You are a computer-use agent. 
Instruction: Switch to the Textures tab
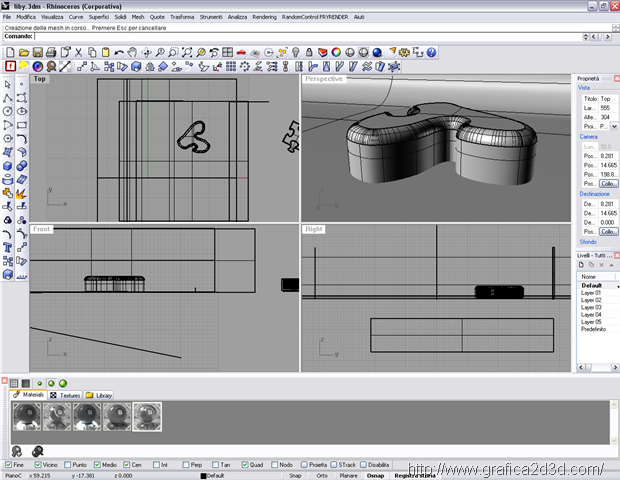[66, 395]
